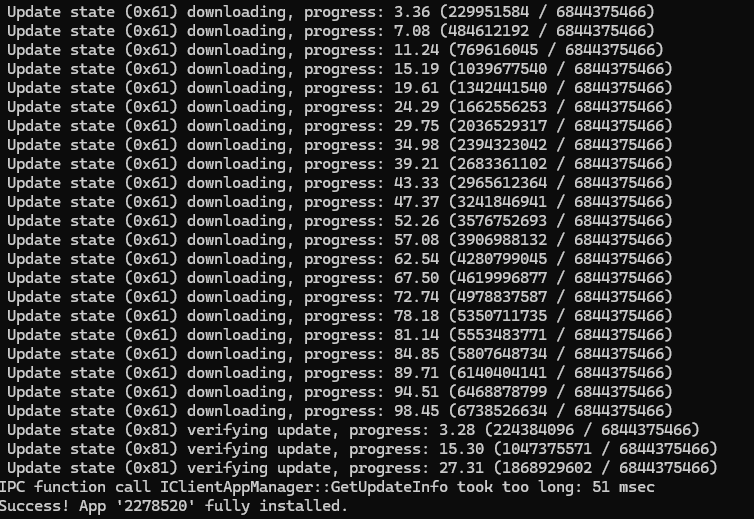The height and width of the screenshot is (519, 754).
Task: Click the verifying update line at 15.30
Action: 362,449
